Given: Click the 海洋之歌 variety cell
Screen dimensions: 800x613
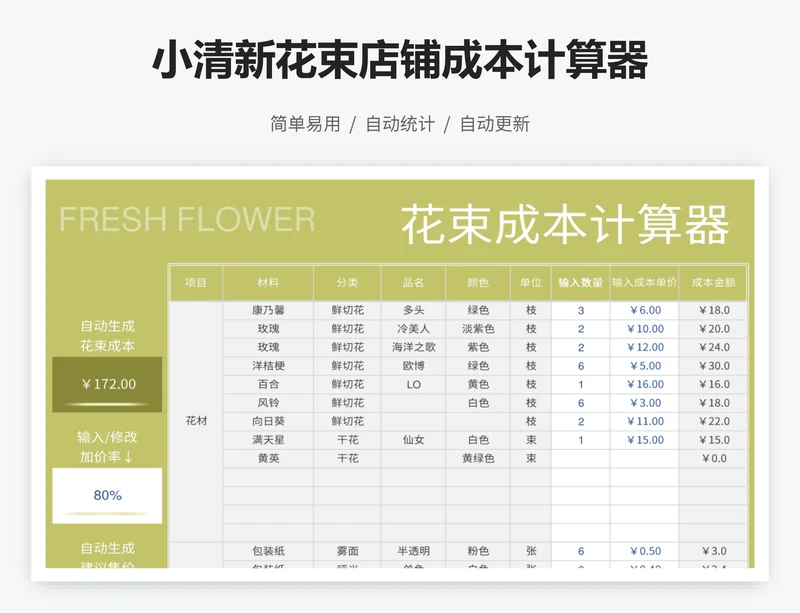Looking at the screenshot, I should pyautogui.click(x=413, y=348).
